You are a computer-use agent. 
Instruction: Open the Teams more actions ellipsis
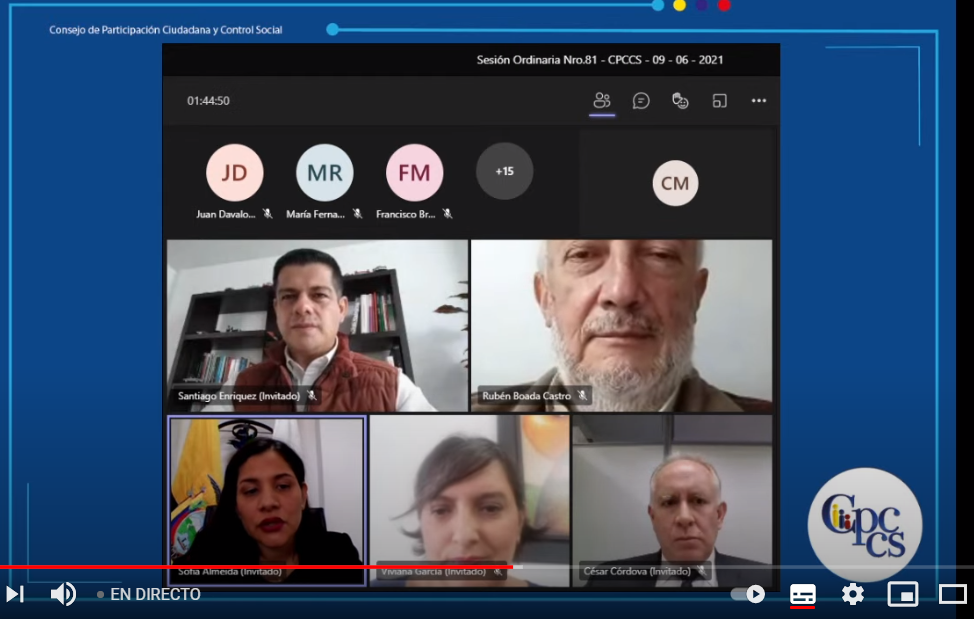[x=758, y=101]
